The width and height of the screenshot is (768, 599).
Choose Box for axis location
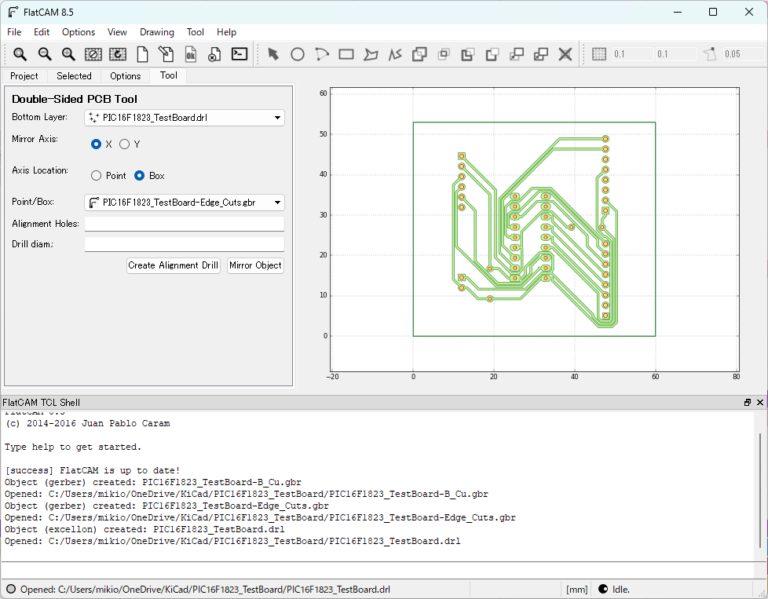click(139, 175)
